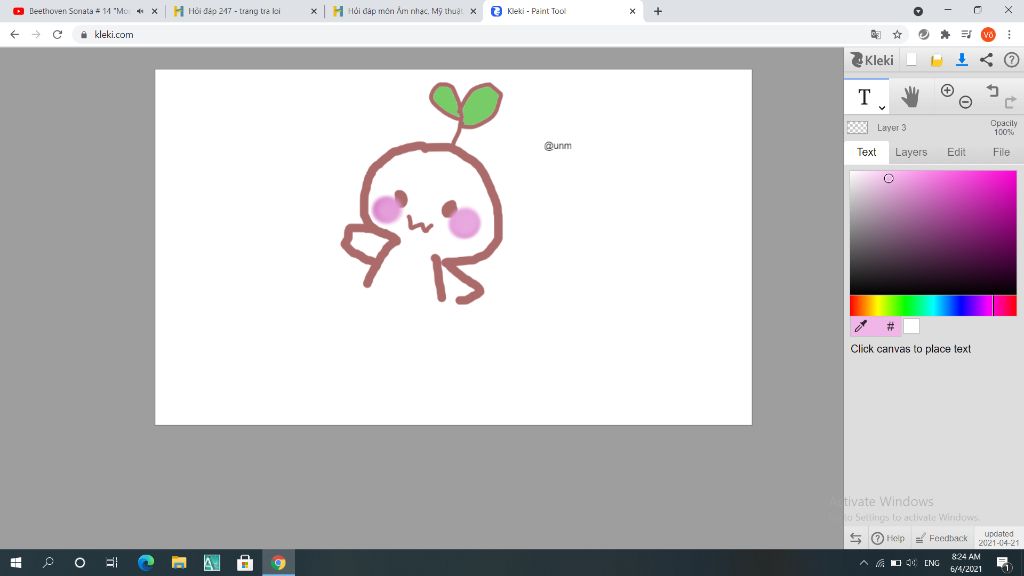Select the Hand pan tool
The width and height of the screenshot is (1024, 576).
910,97
